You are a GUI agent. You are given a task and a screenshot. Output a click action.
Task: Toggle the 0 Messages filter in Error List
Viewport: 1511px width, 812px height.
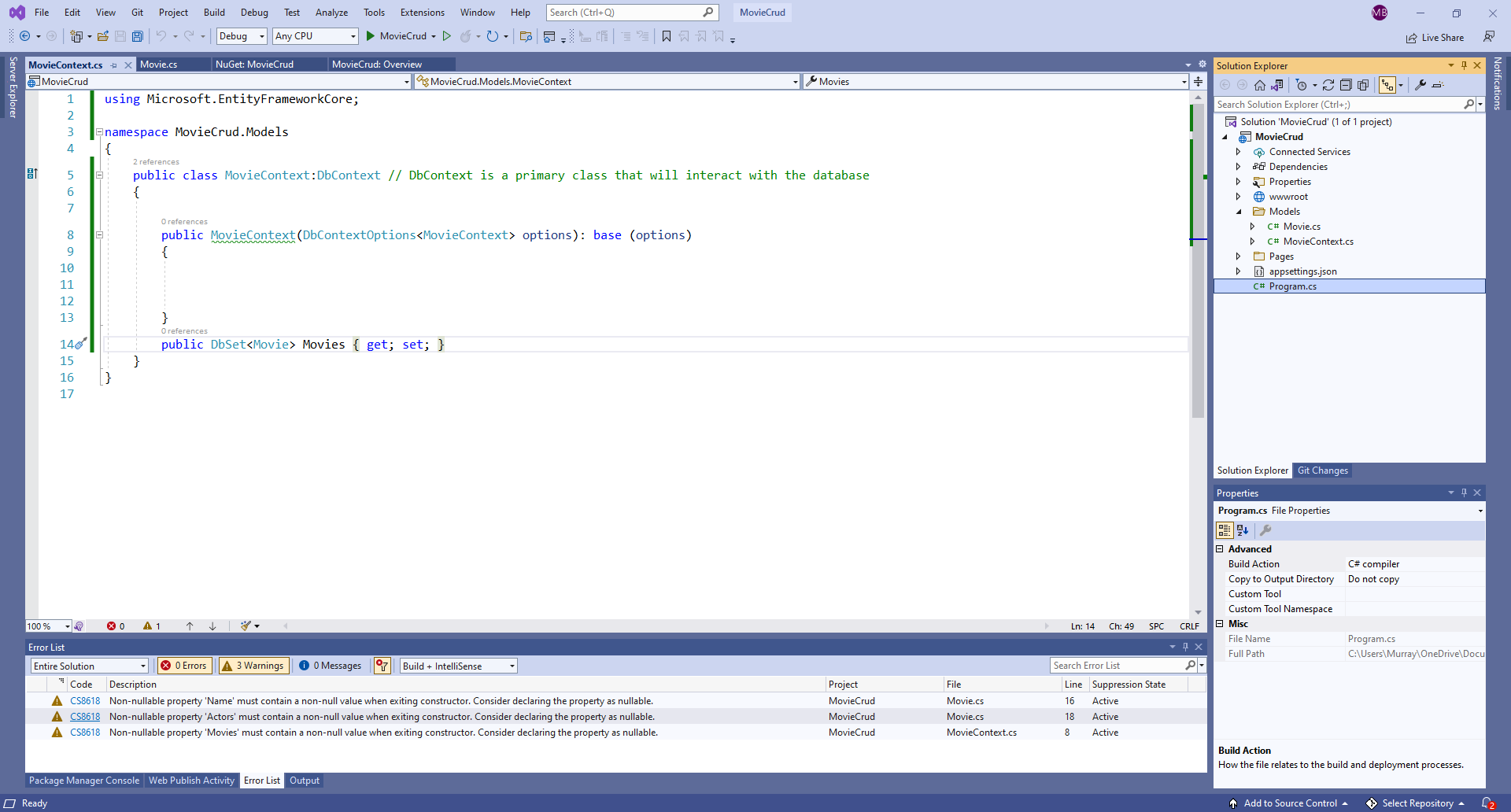tap(330, 666)
